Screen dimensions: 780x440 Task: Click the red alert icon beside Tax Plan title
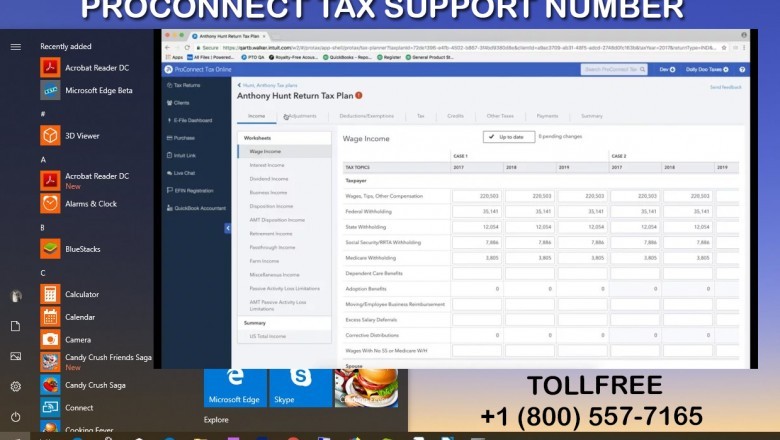[x=359, y=95]
